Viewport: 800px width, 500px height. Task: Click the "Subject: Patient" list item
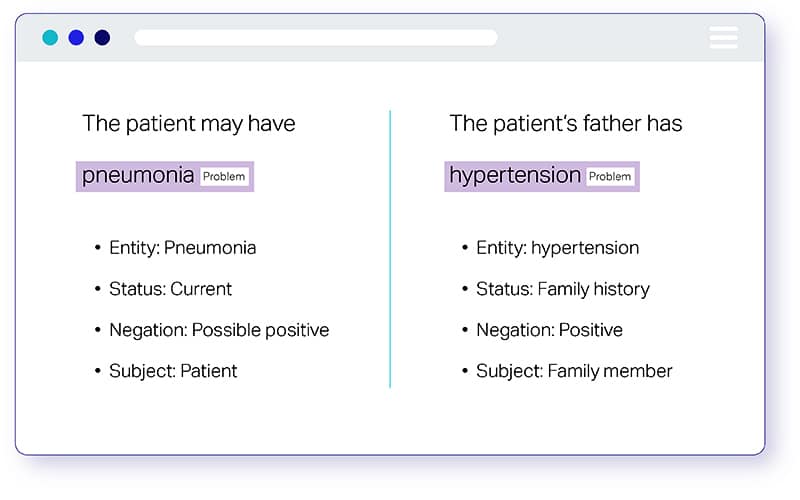pyautogui.click(x=166, y=371)
